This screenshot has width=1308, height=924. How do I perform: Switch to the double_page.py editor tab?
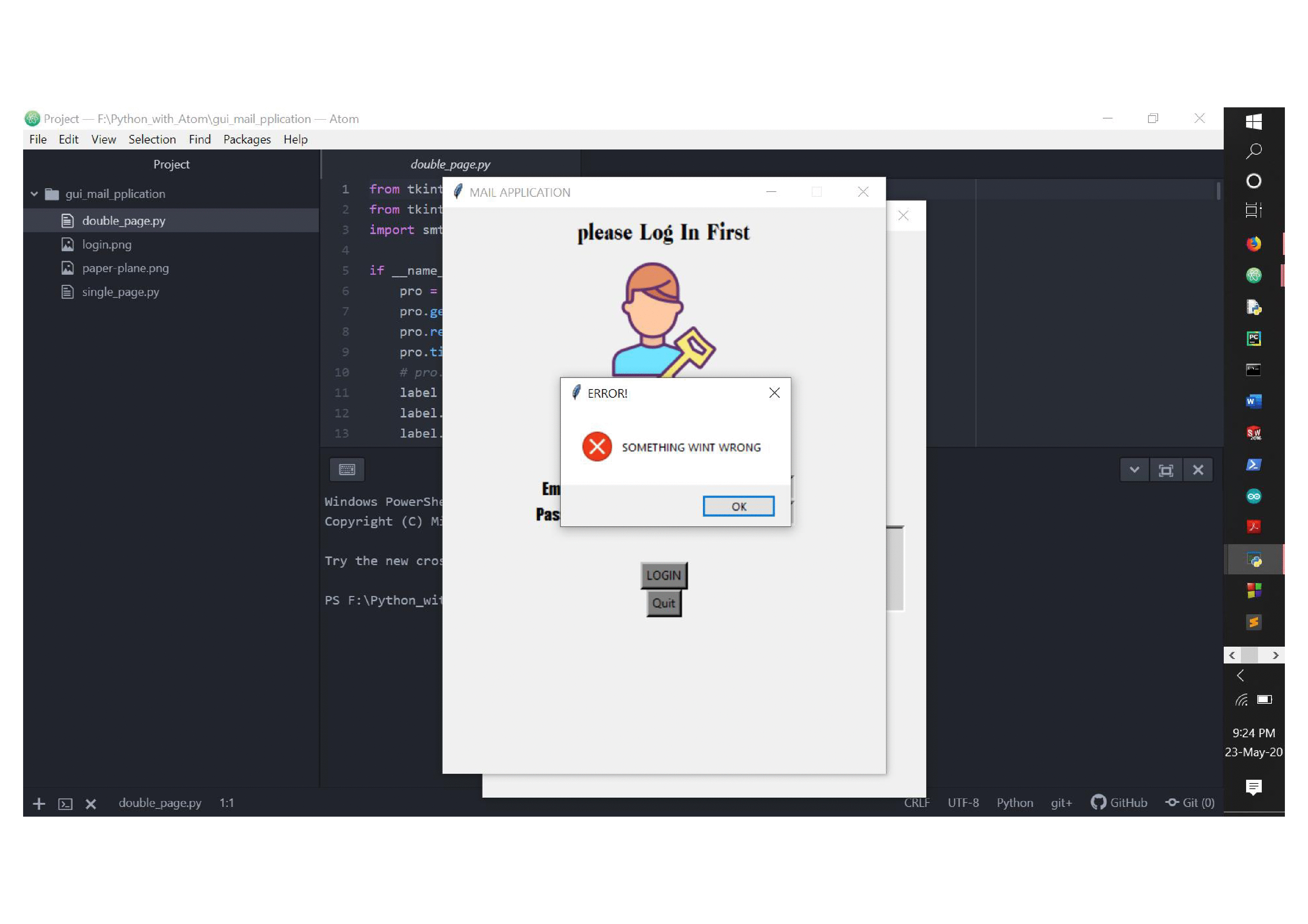450,164
